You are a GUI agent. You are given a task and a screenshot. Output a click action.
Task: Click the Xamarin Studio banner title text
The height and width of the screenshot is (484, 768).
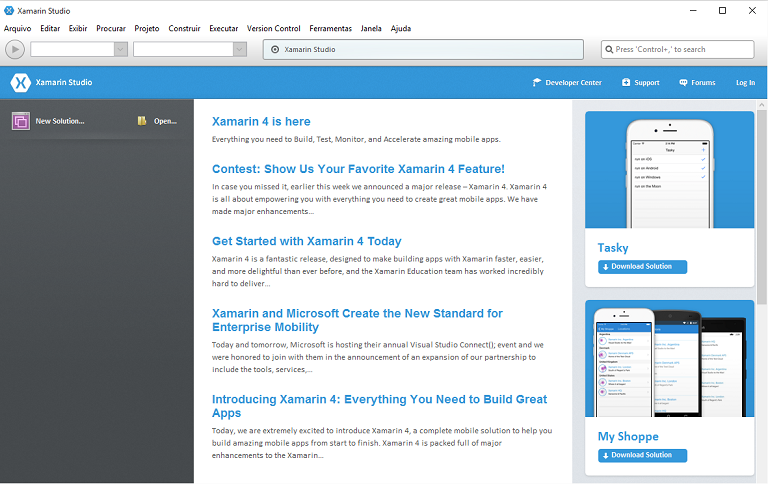pyautogui.click(x=64, y=82)
